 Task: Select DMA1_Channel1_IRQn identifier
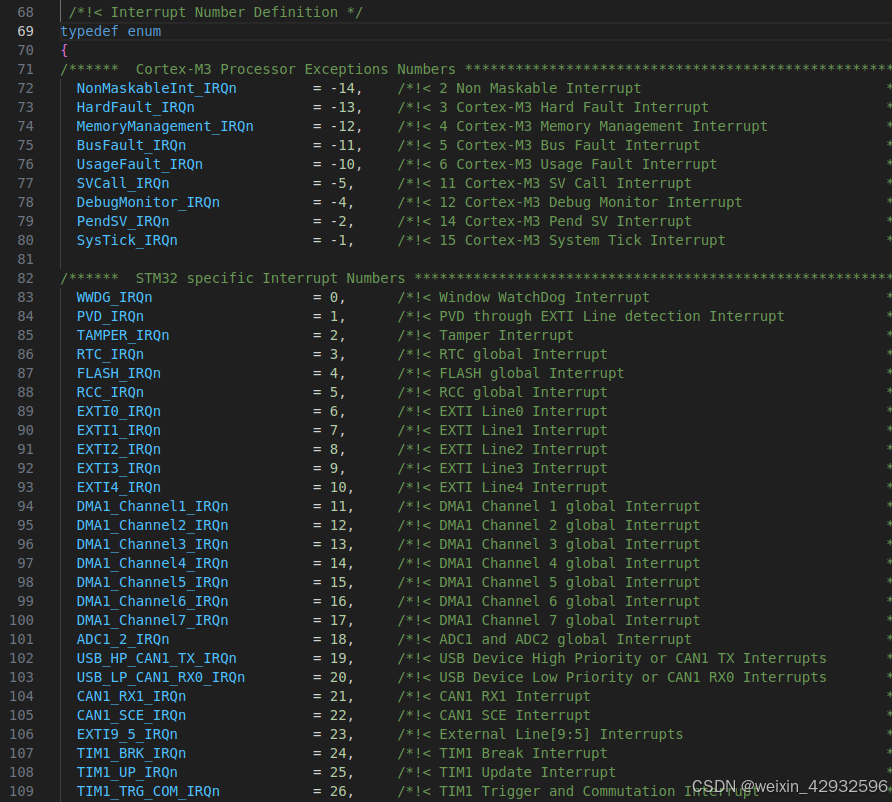(x=152, y=506)
